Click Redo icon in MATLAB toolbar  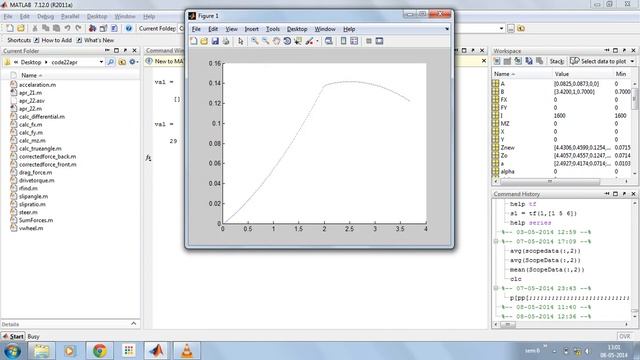(78, 28)
